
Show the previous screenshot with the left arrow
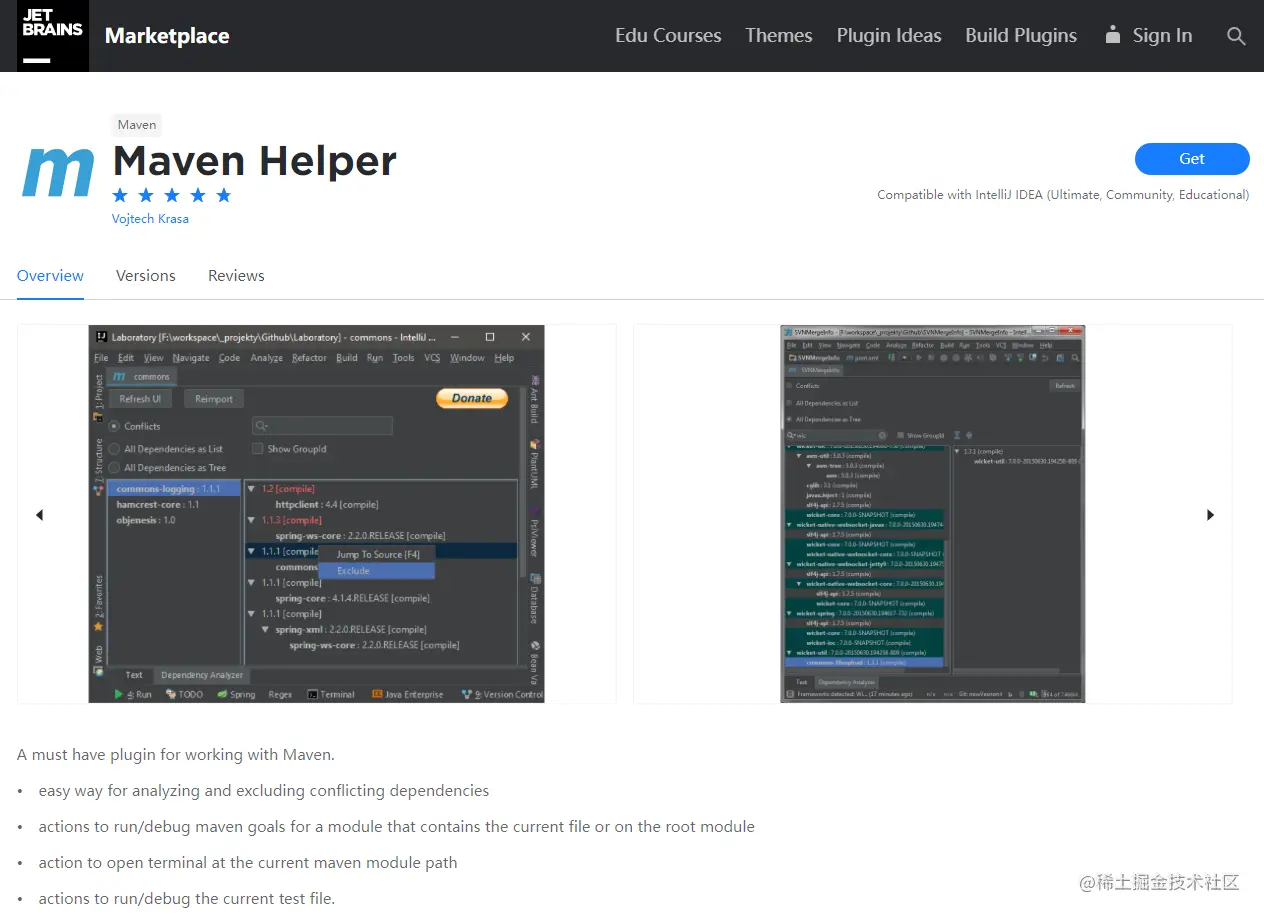tap(39, 515)
